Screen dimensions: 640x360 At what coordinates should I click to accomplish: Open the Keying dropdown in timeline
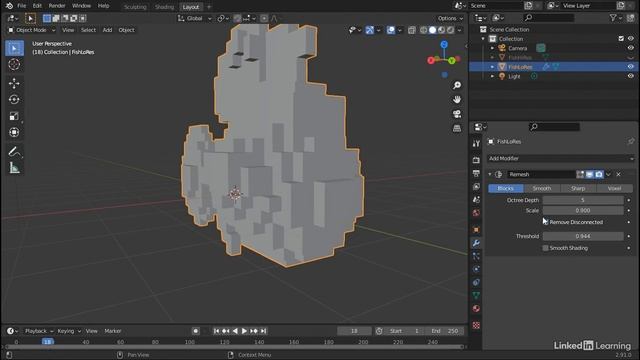[x=69, y=331]
